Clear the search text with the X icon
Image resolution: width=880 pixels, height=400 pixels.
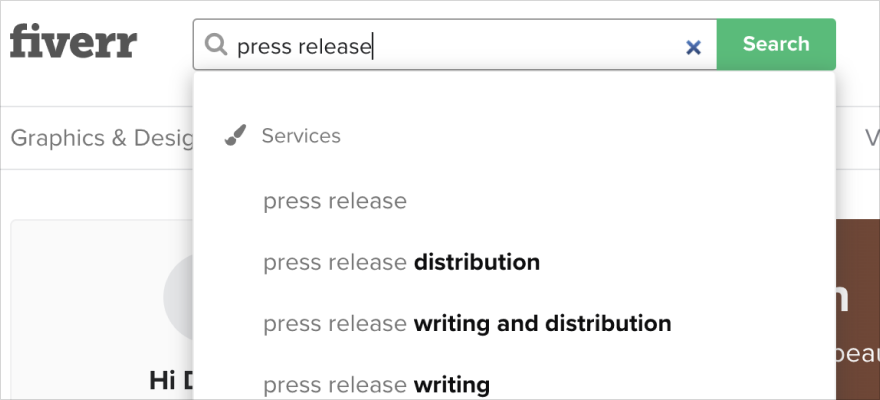pyautogui.click(x=694, y=48)
